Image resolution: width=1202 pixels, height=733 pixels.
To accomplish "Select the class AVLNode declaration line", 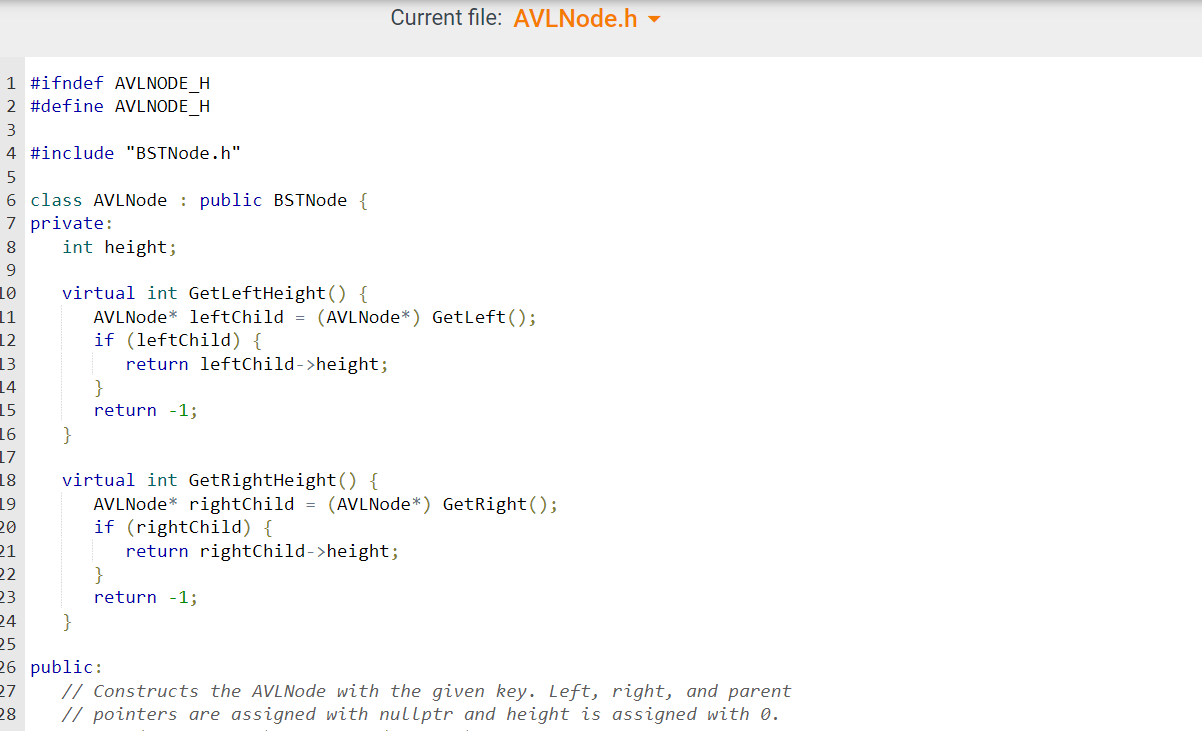I will pyautogui.click(x=197, y=199).
